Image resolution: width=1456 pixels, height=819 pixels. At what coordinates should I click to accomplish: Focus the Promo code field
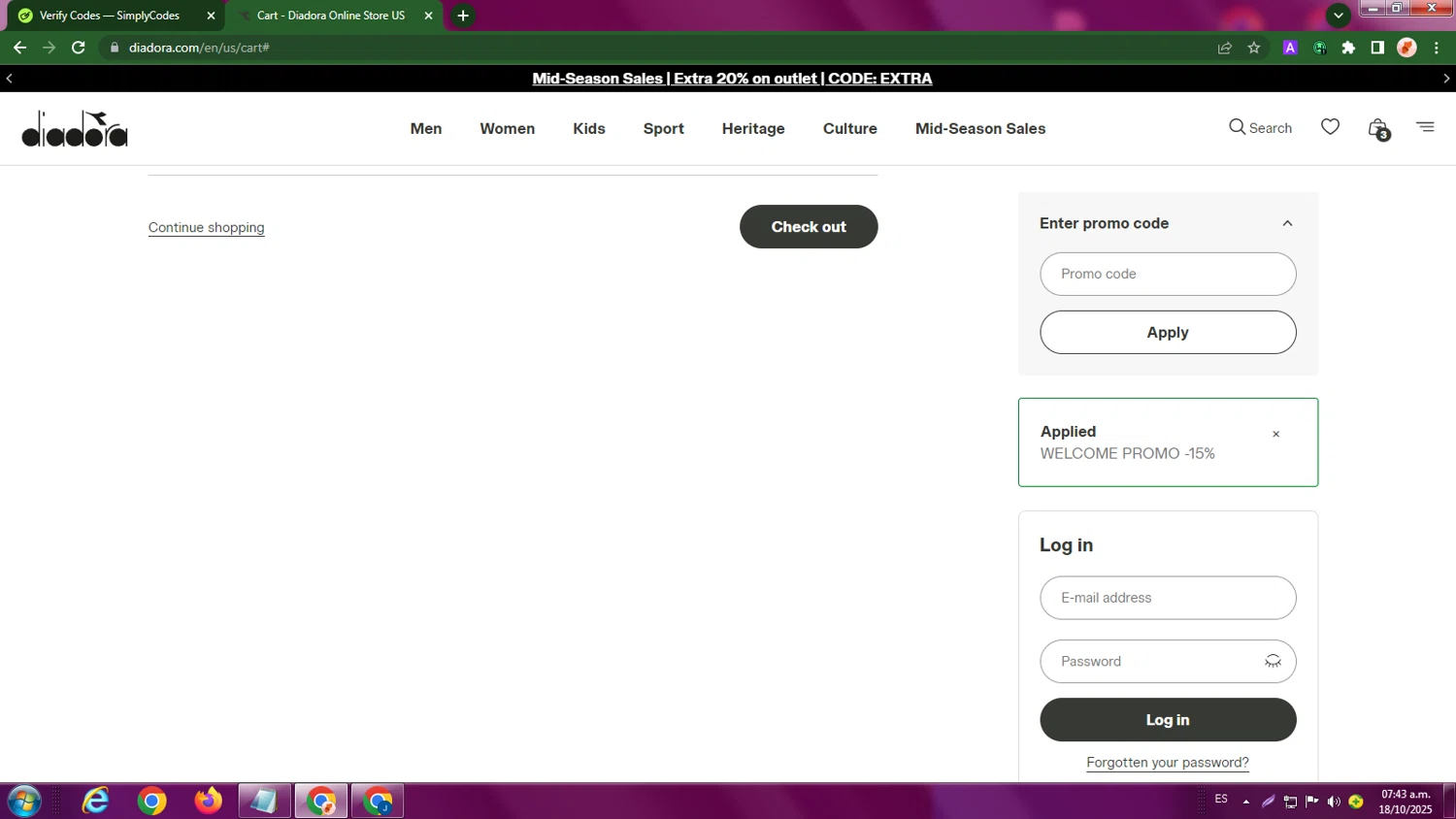(x=1168, y=274)
